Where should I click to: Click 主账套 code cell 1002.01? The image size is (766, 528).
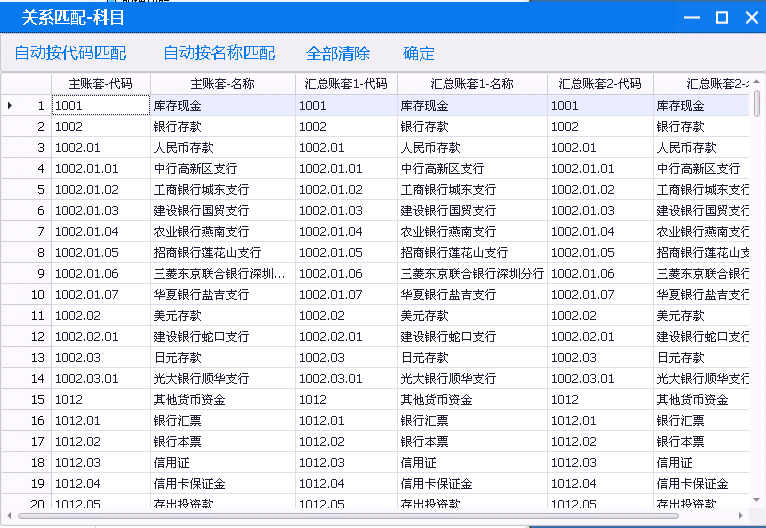tap(101, 148)
